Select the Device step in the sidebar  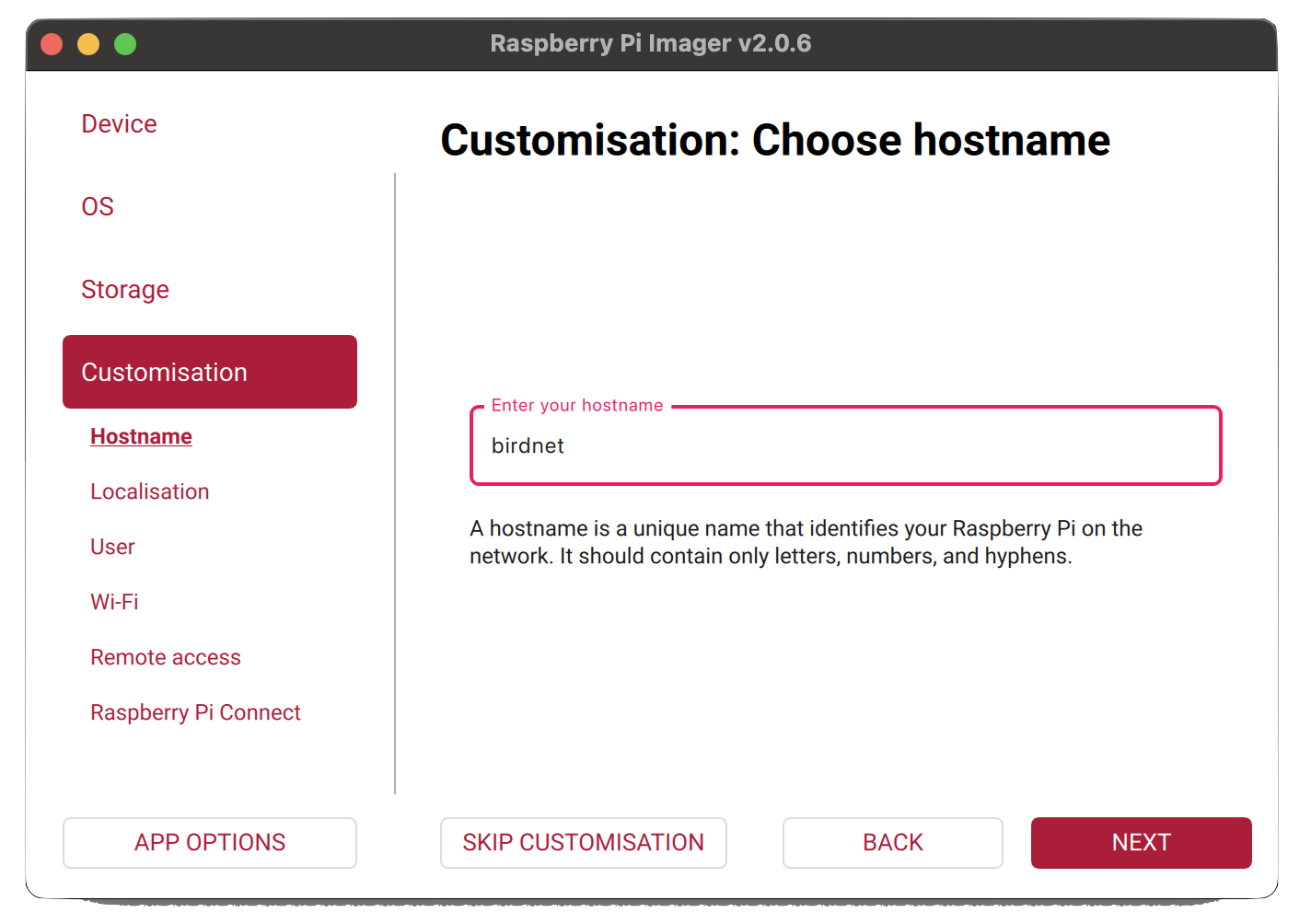119,123
